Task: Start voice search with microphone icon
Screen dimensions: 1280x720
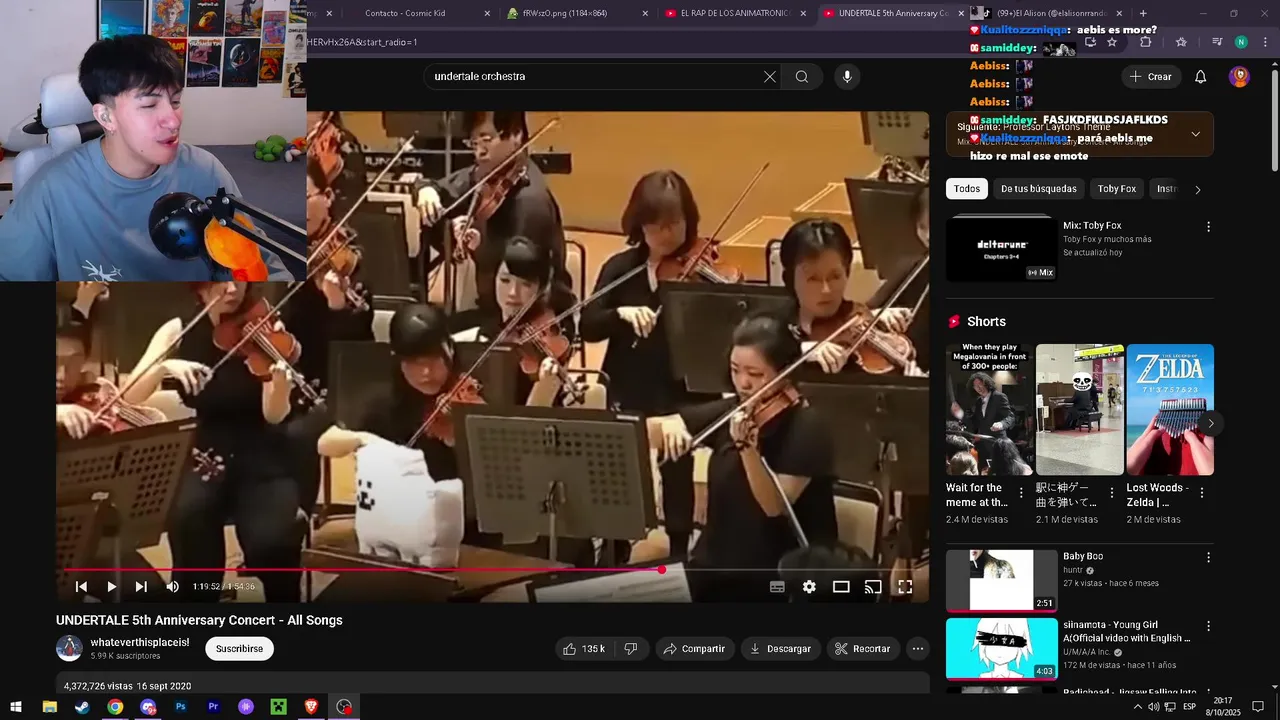Action: pyautogui.click(x=847, y=77)
